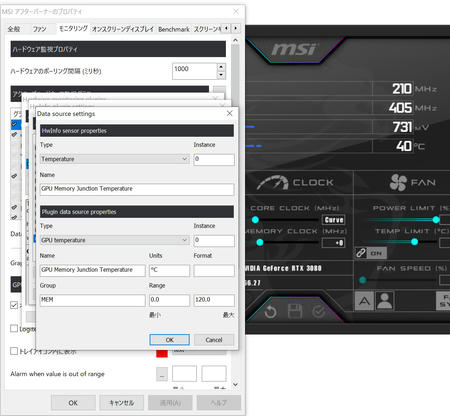Click the reset settings icon in Afterburner

click(x=270, y=312)
